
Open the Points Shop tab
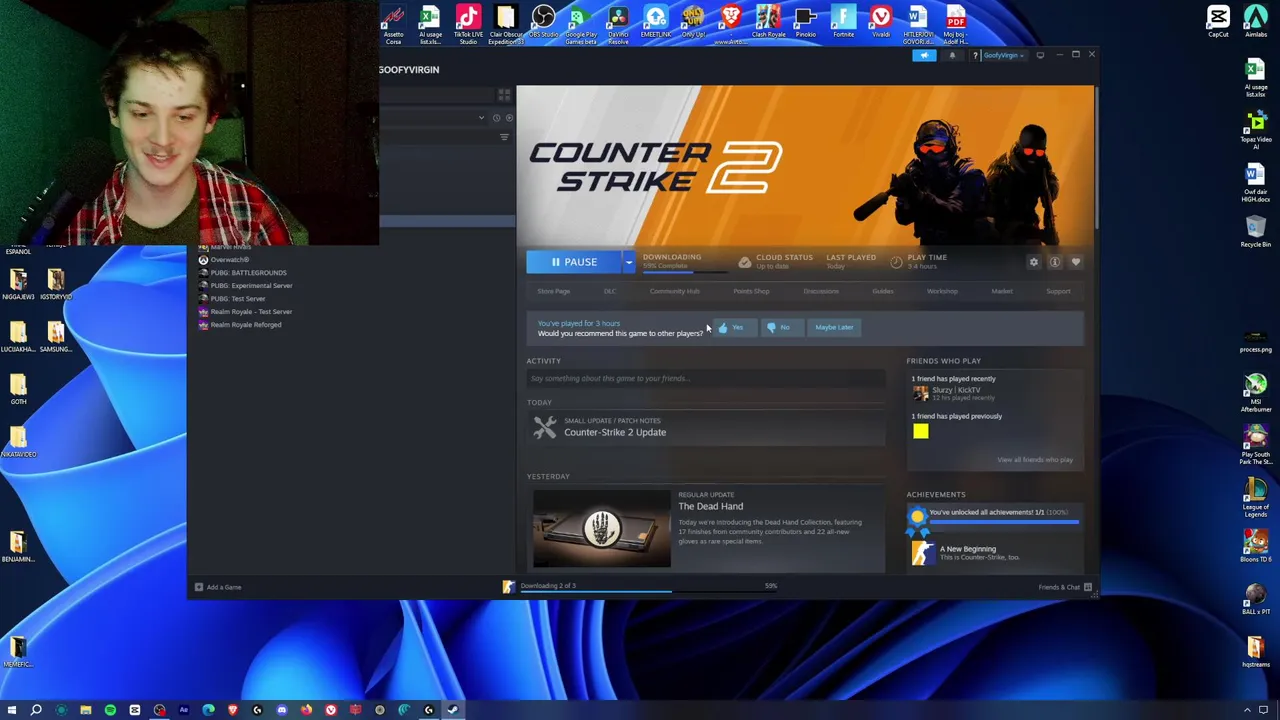[x=751, y=291]
